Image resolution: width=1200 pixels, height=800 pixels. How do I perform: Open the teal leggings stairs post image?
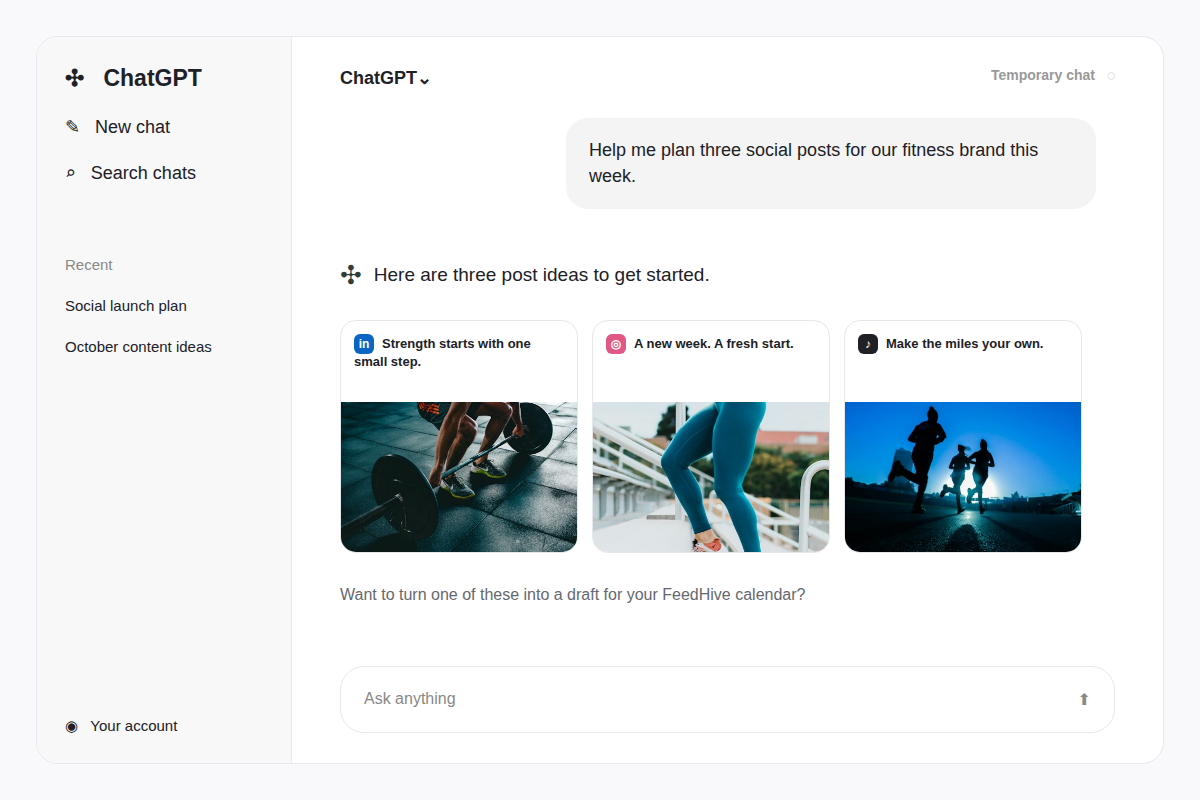coord(711,477)
